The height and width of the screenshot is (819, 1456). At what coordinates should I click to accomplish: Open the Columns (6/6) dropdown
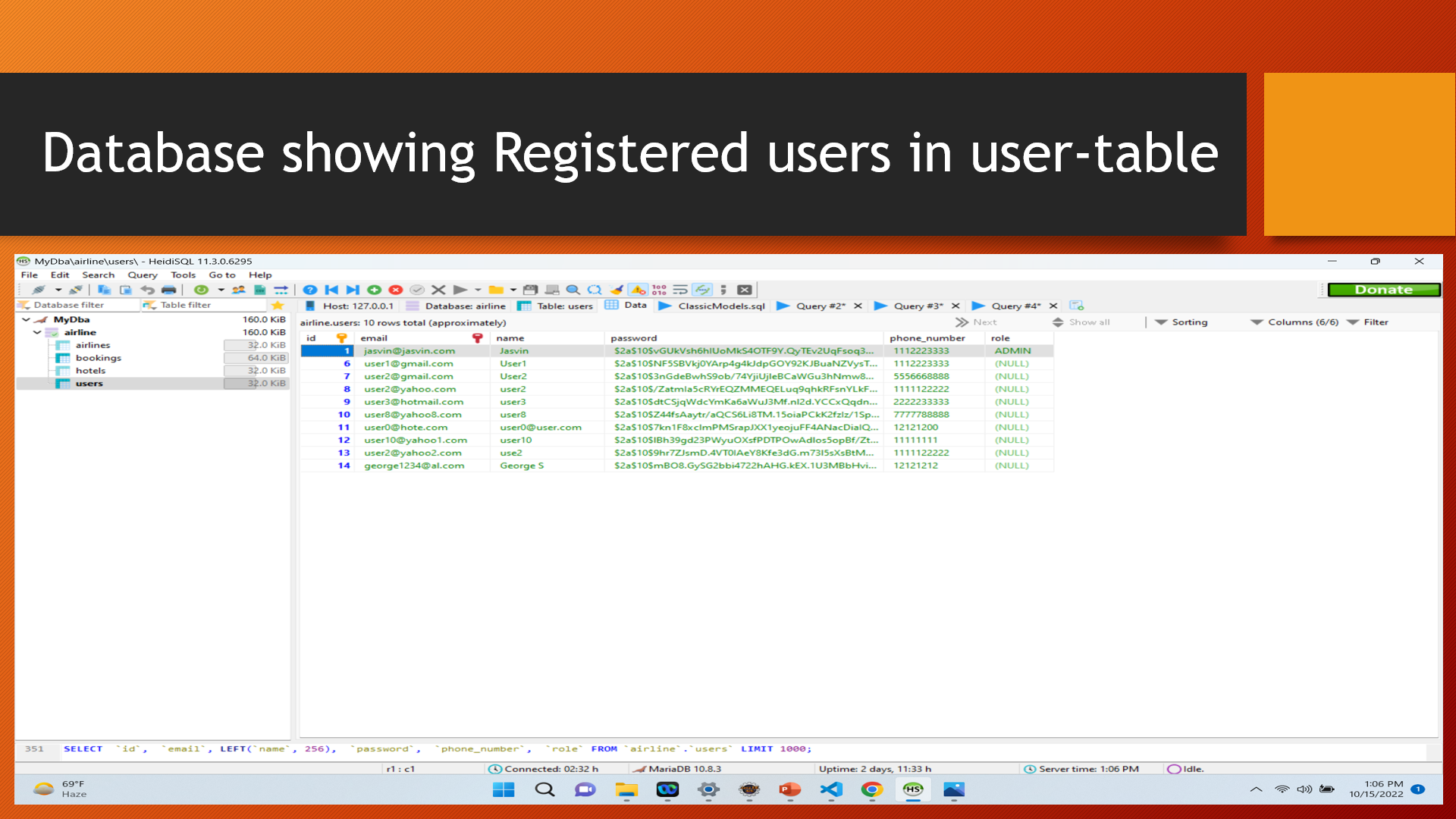pos(1294,322)
